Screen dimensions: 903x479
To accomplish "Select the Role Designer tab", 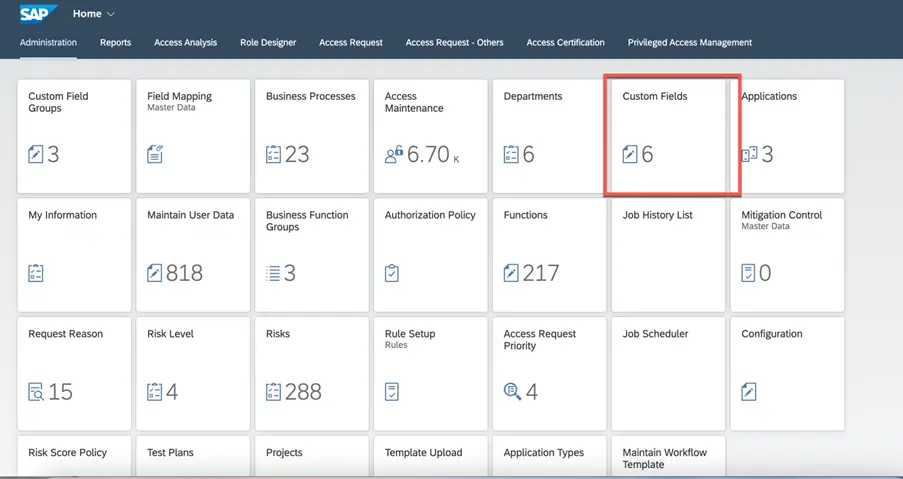I will click(268, 43).
